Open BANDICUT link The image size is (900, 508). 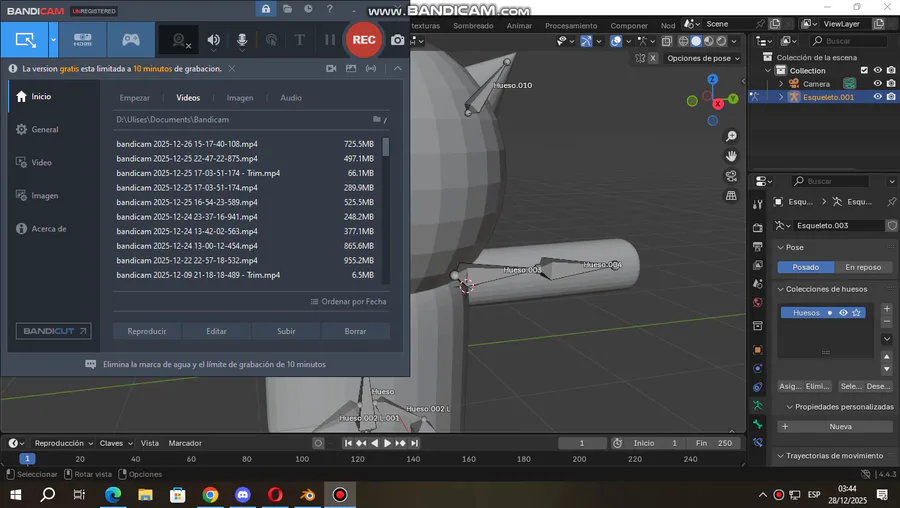pos(53,331)
